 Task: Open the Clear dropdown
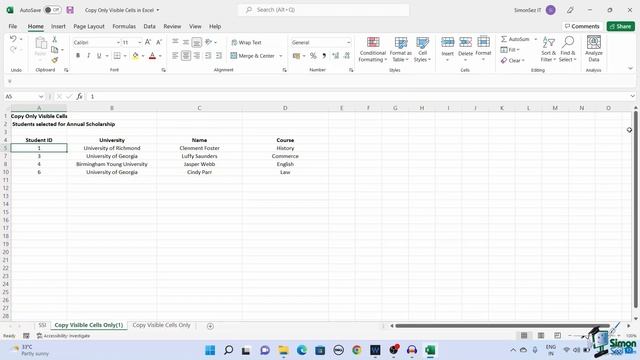tap(513, 60)
